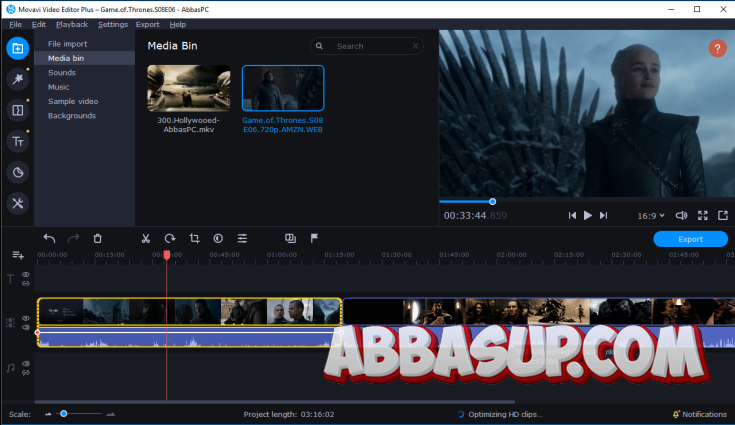Select the Crop tool
Image resolution: width=735 pixels, height=425 pixels.
pyautogui.click(x=194, y=239)
